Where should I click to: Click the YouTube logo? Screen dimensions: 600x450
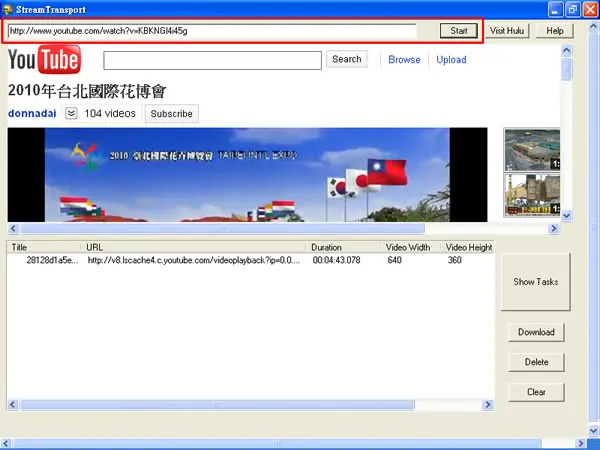click(x=44, y=59)
